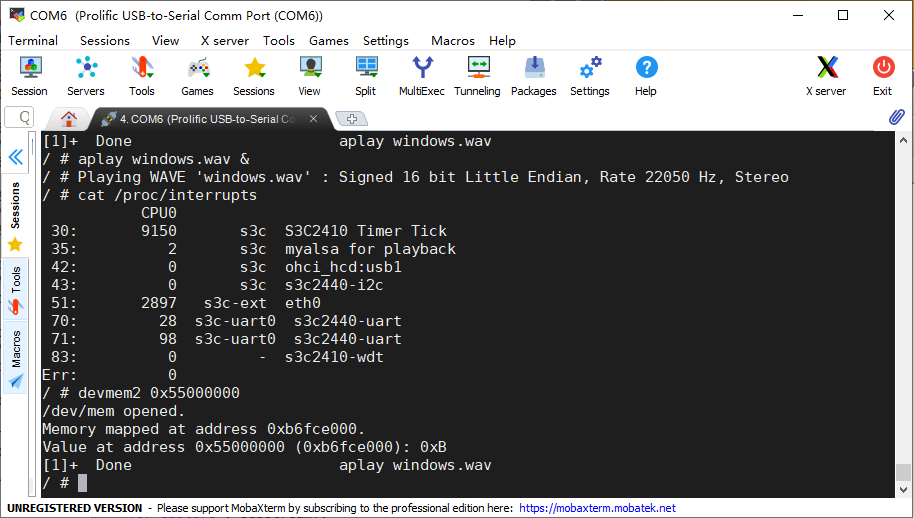Screen dimensions: 914x518
Task: Click the 'Value at address 0x55000000' line
Action: [244, 447]
